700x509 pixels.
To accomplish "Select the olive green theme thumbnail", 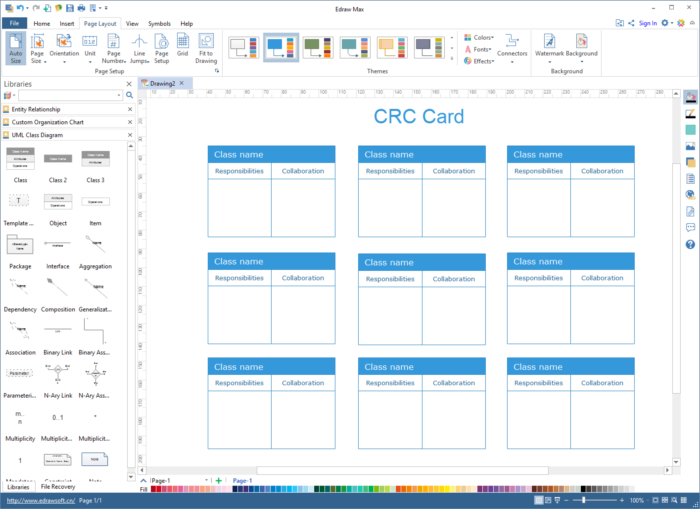I will point(318,47).
